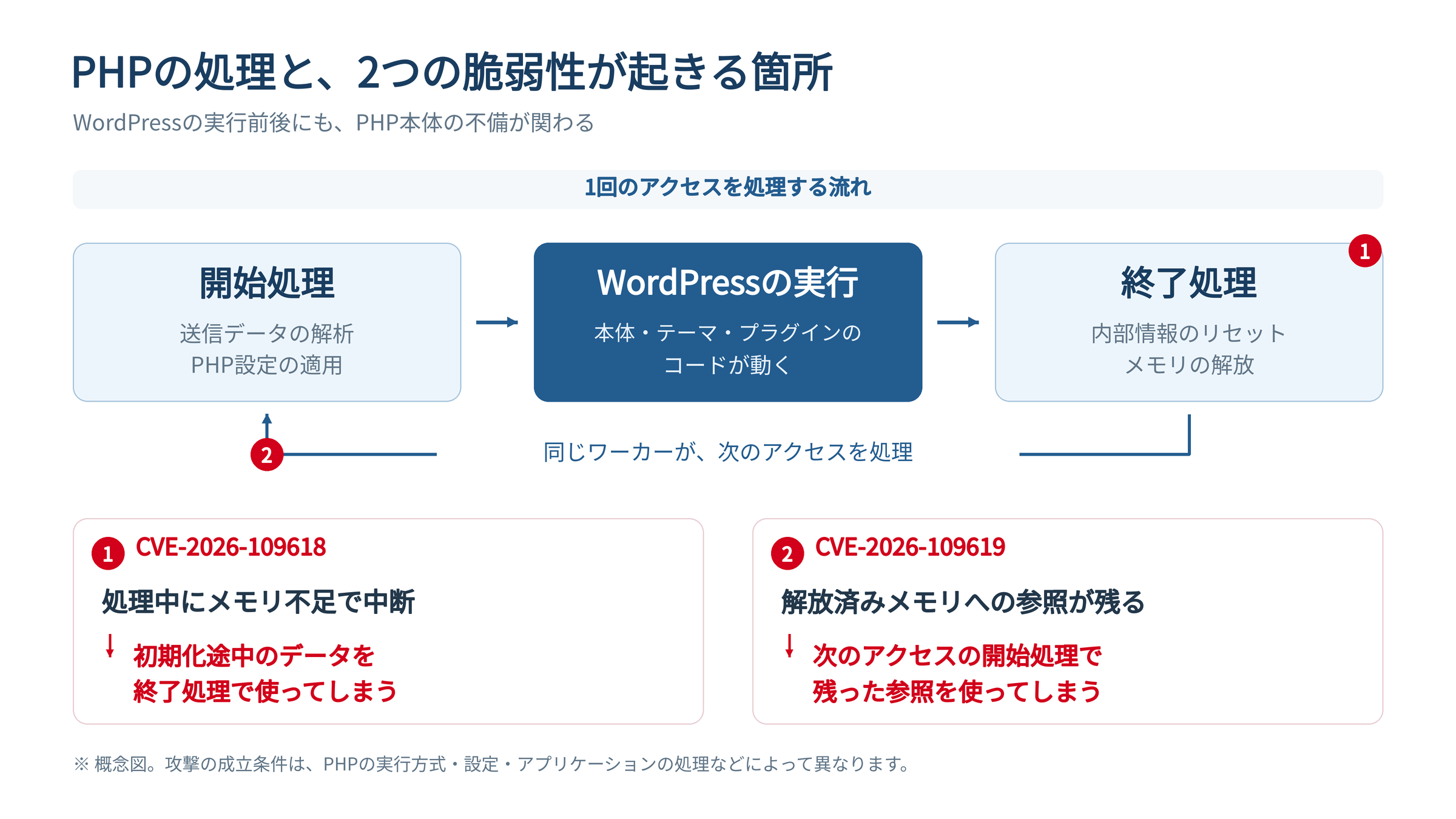Click the heading '解放済みメモリへの参照が残る'
This screenshot has height=819, width=1456.
click(x=963, y=602)
